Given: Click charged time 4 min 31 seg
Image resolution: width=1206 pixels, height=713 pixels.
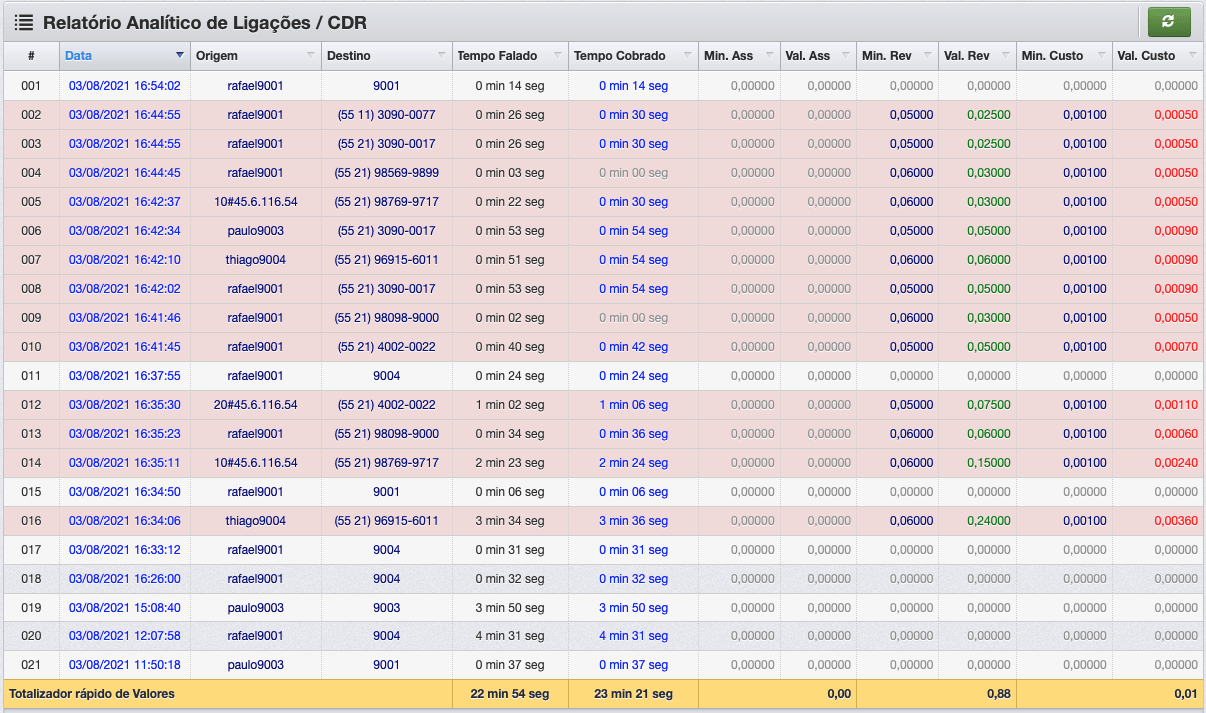Looking at the screenshot, I should (633, 636).
